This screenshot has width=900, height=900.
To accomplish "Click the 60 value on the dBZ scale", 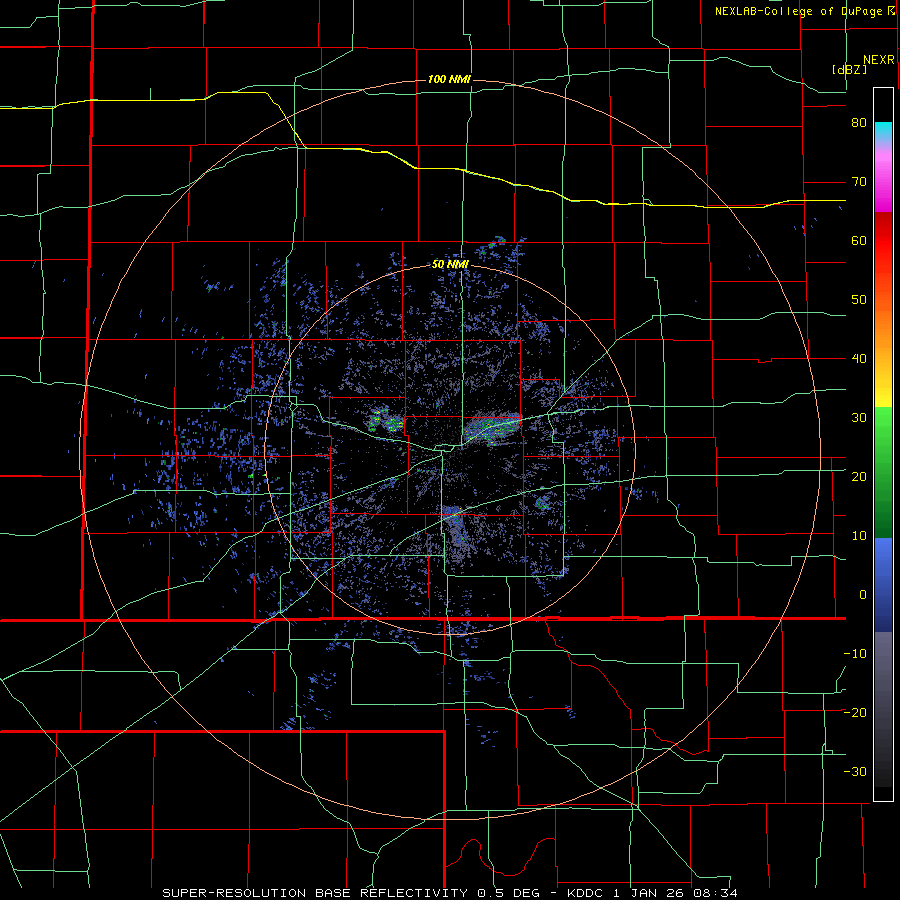I will [x=859, y=240].
